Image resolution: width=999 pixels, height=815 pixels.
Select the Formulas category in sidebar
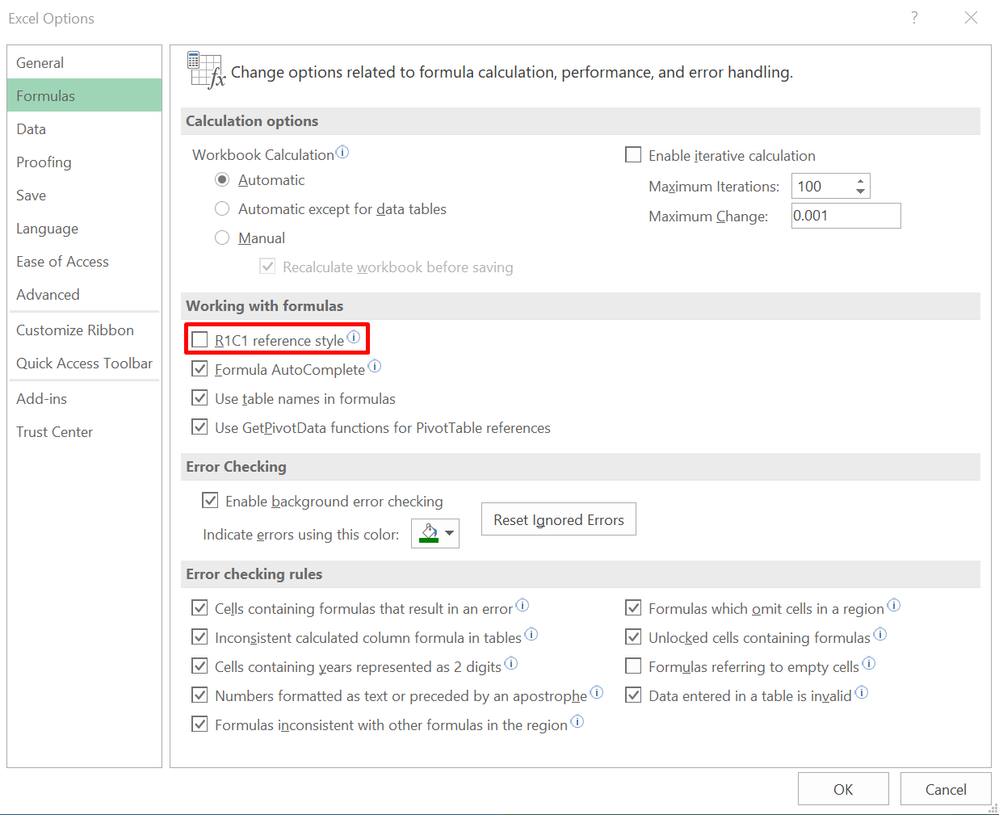[x=84, y=96]
